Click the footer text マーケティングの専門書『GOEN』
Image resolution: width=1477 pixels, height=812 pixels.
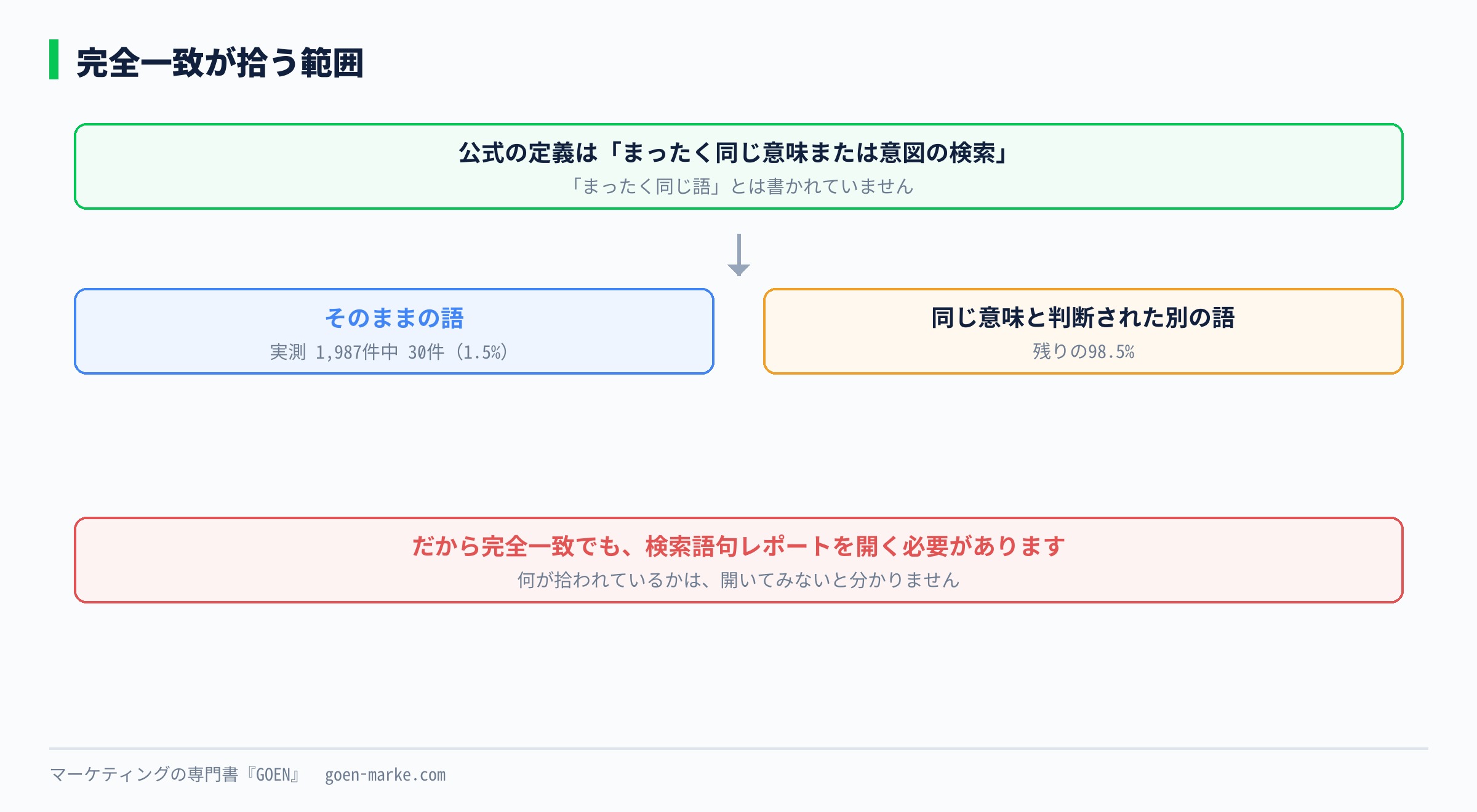click(x=176, y=774)
